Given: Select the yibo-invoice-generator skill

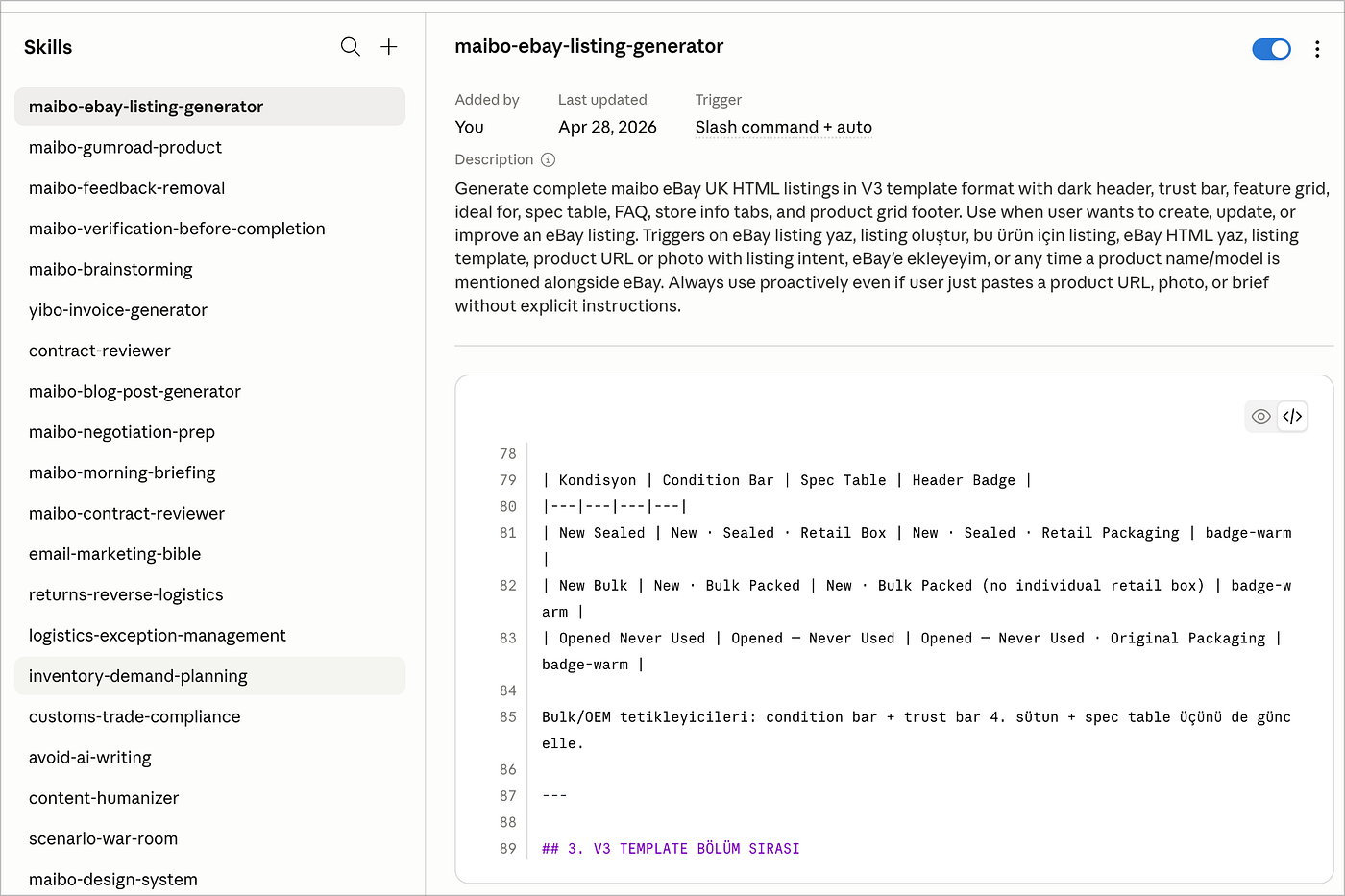Looking at the screenshot, I should [x=209, y=310].
